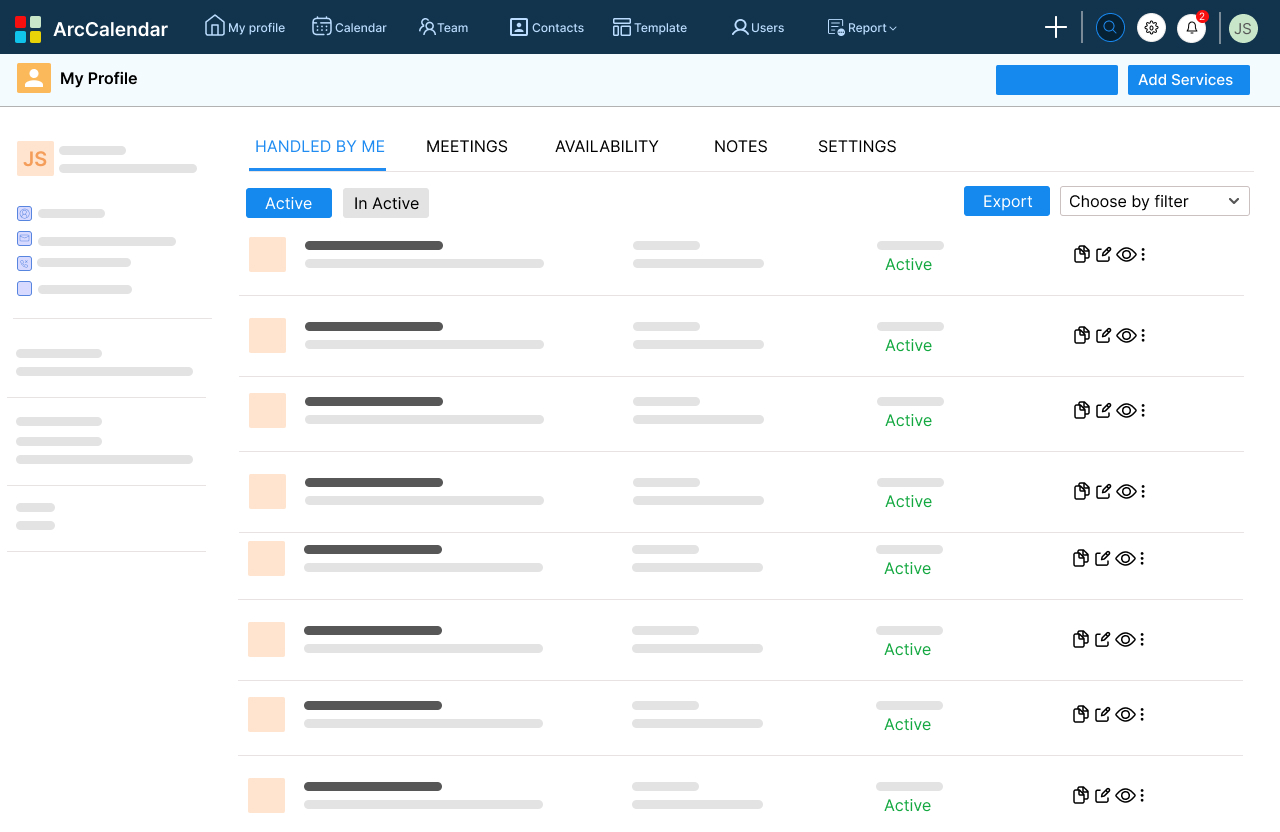Click the ArcCalendar logo

click(x=91, y=29)
